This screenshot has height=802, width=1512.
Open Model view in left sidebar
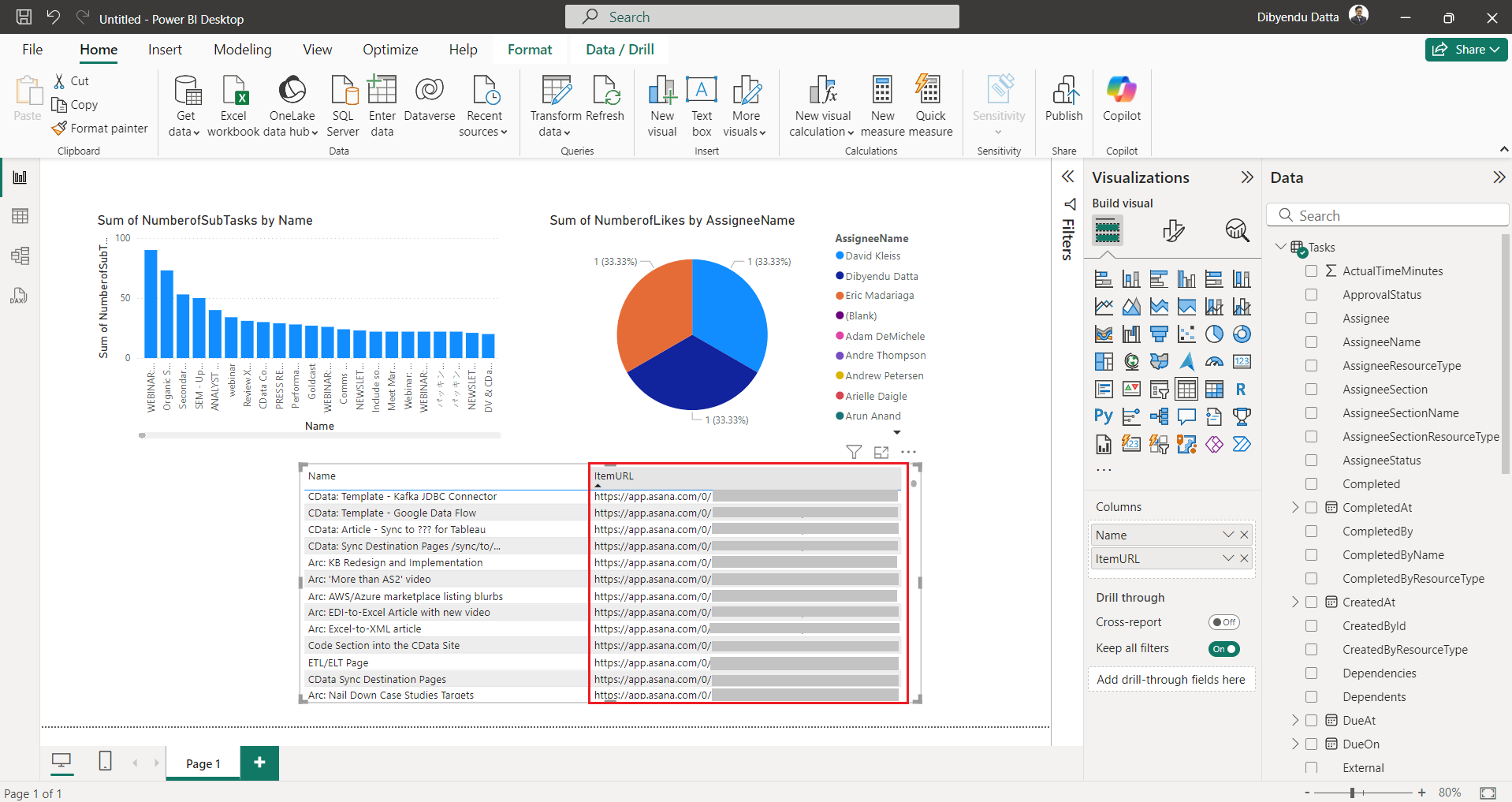(x=20, y=256)
